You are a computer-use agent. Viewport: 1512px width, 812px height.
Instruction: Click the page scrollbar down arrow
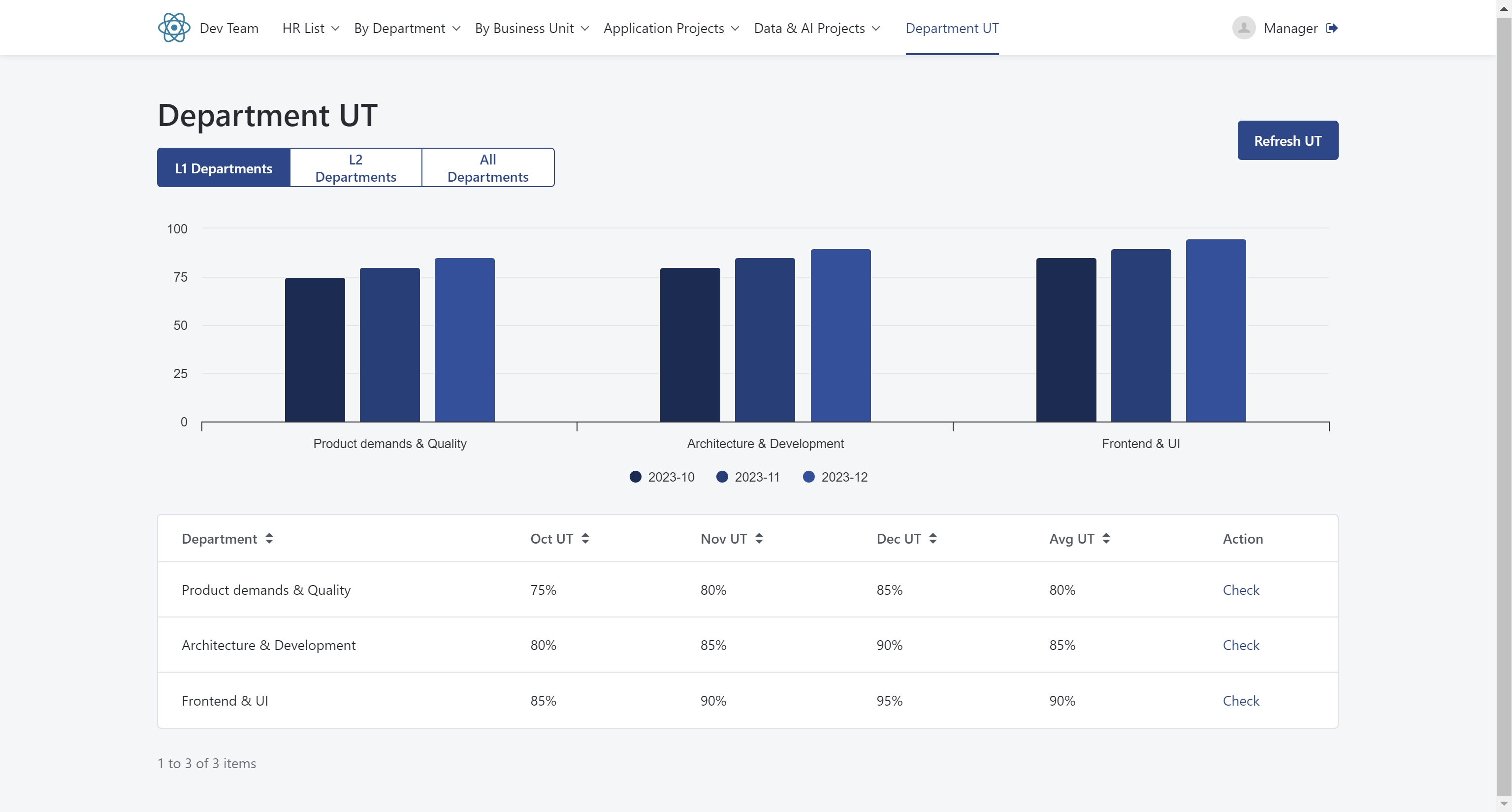[1504, 804]
